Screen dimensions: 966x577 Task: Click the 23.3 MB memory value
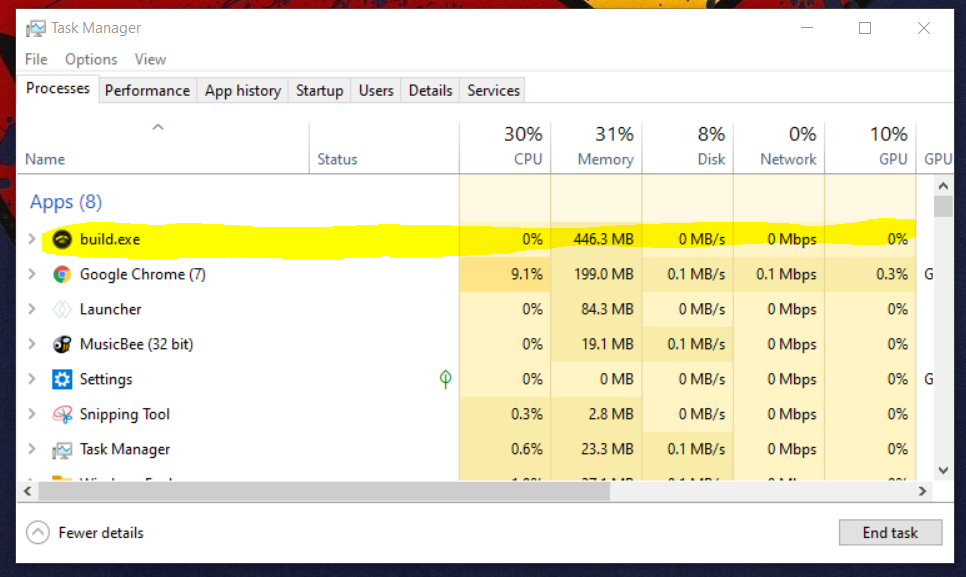(x=607, y=450)
